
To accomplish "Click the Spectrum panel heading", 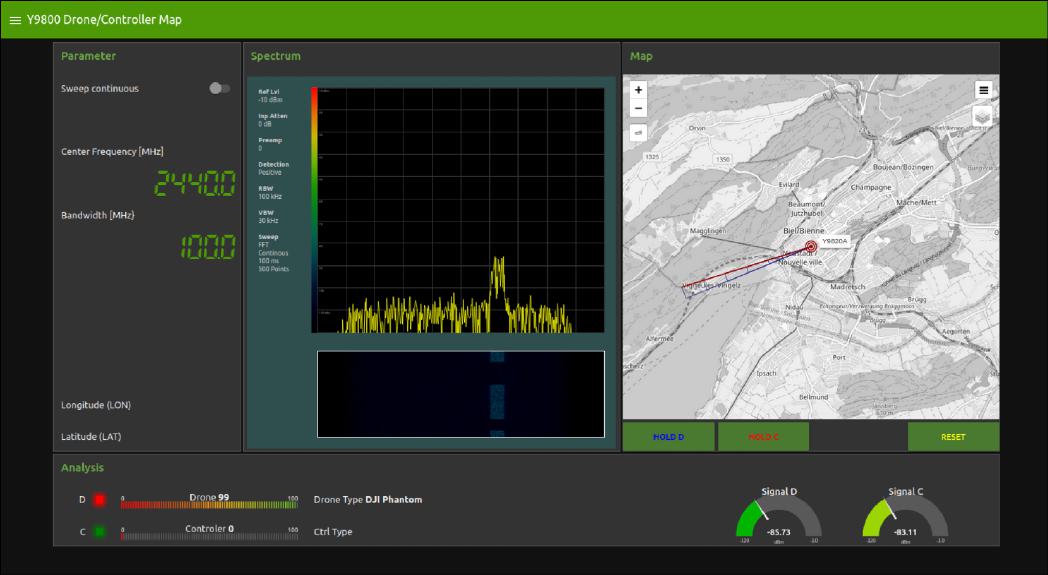I will coord(275,56).
